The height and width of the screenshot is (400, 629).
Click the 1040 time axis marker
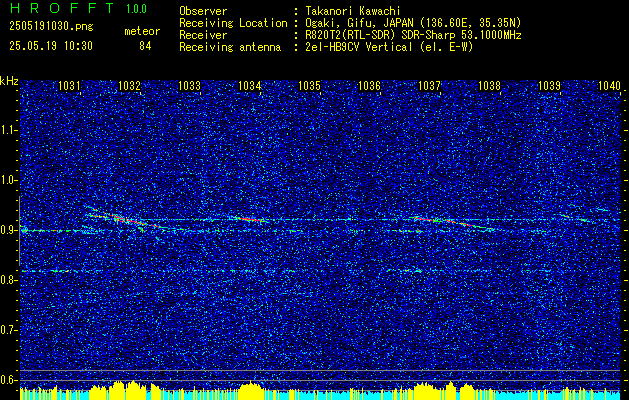coord(609,85)
